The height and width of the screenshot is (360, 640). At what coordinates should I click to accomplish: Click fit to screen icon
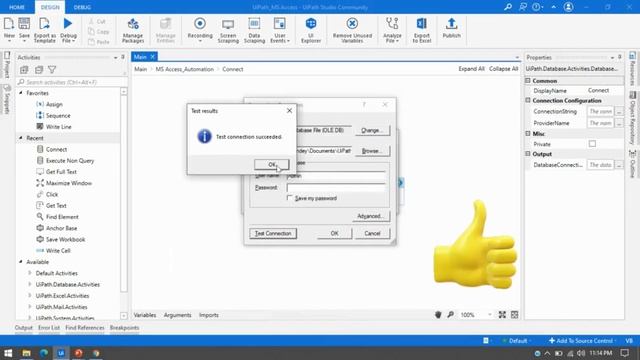[502, 315]
